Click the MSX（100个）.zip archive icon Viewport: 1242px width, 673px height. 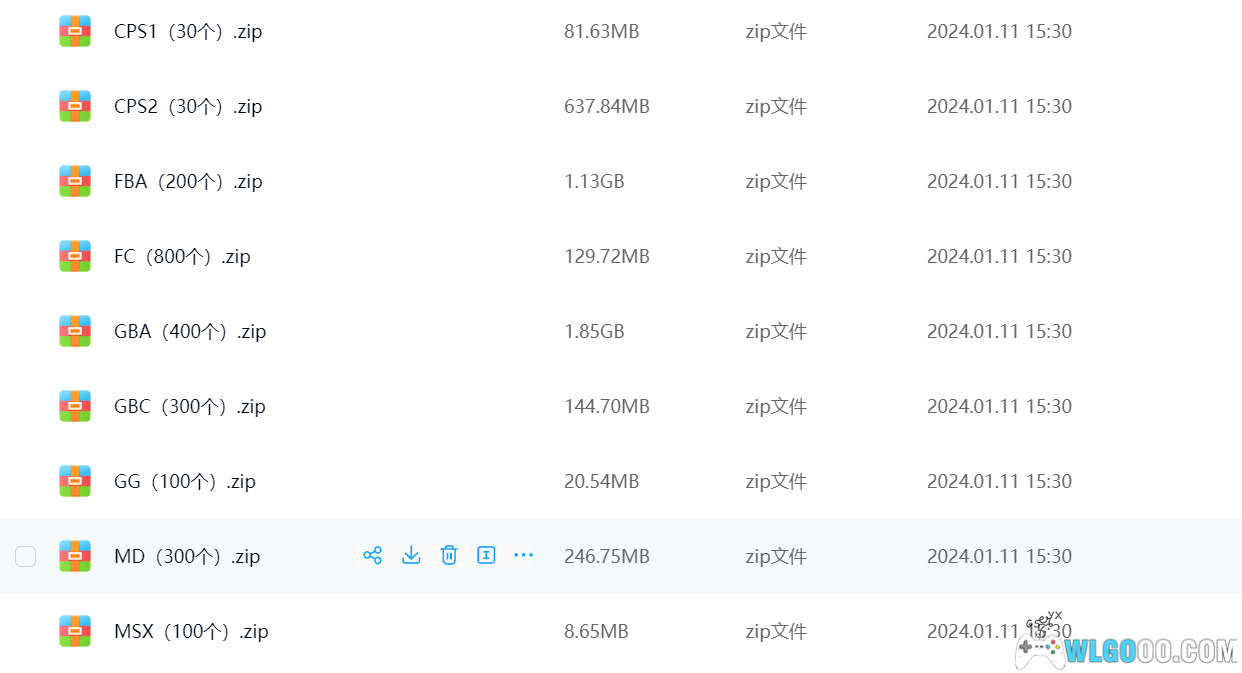(75, 631)
